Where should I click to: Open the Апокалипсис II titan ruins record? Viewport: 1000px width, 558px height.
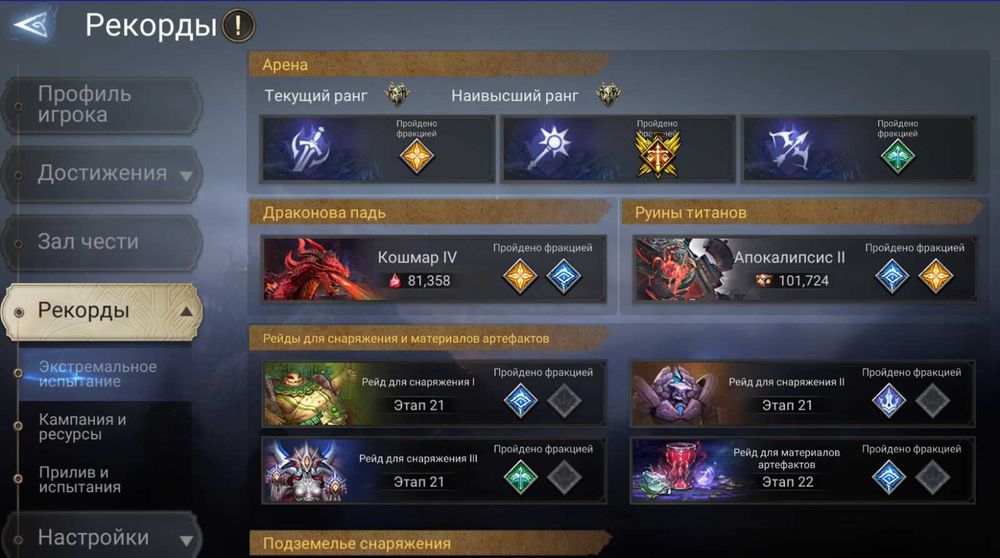(x=804, y=268)
